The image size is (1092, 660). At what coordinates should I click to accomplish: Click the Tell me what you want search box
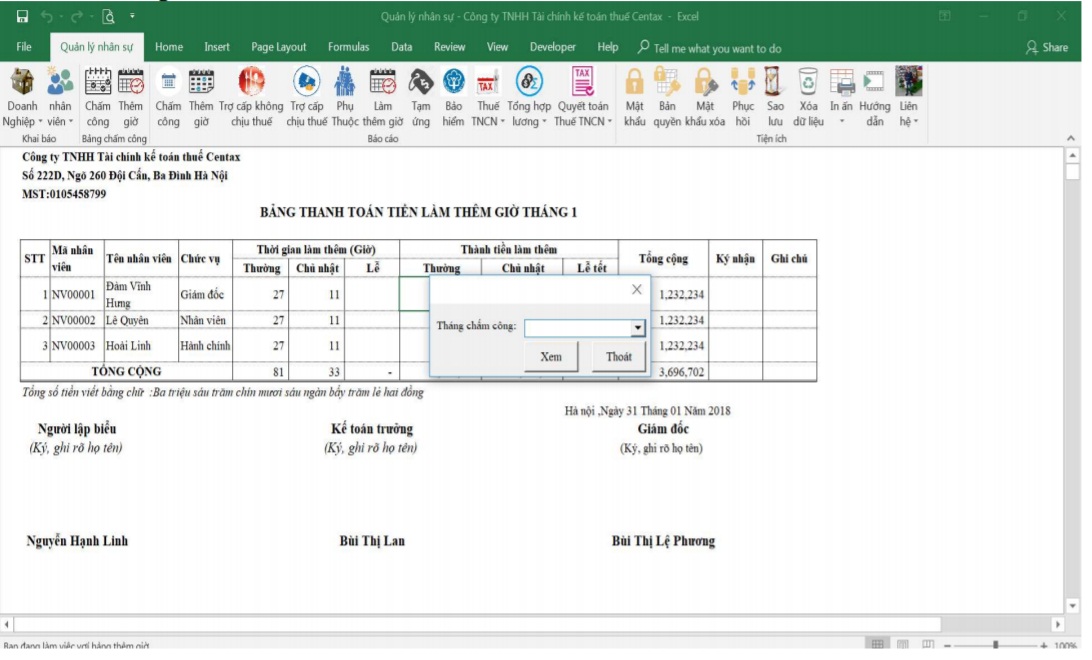(717, 48)
